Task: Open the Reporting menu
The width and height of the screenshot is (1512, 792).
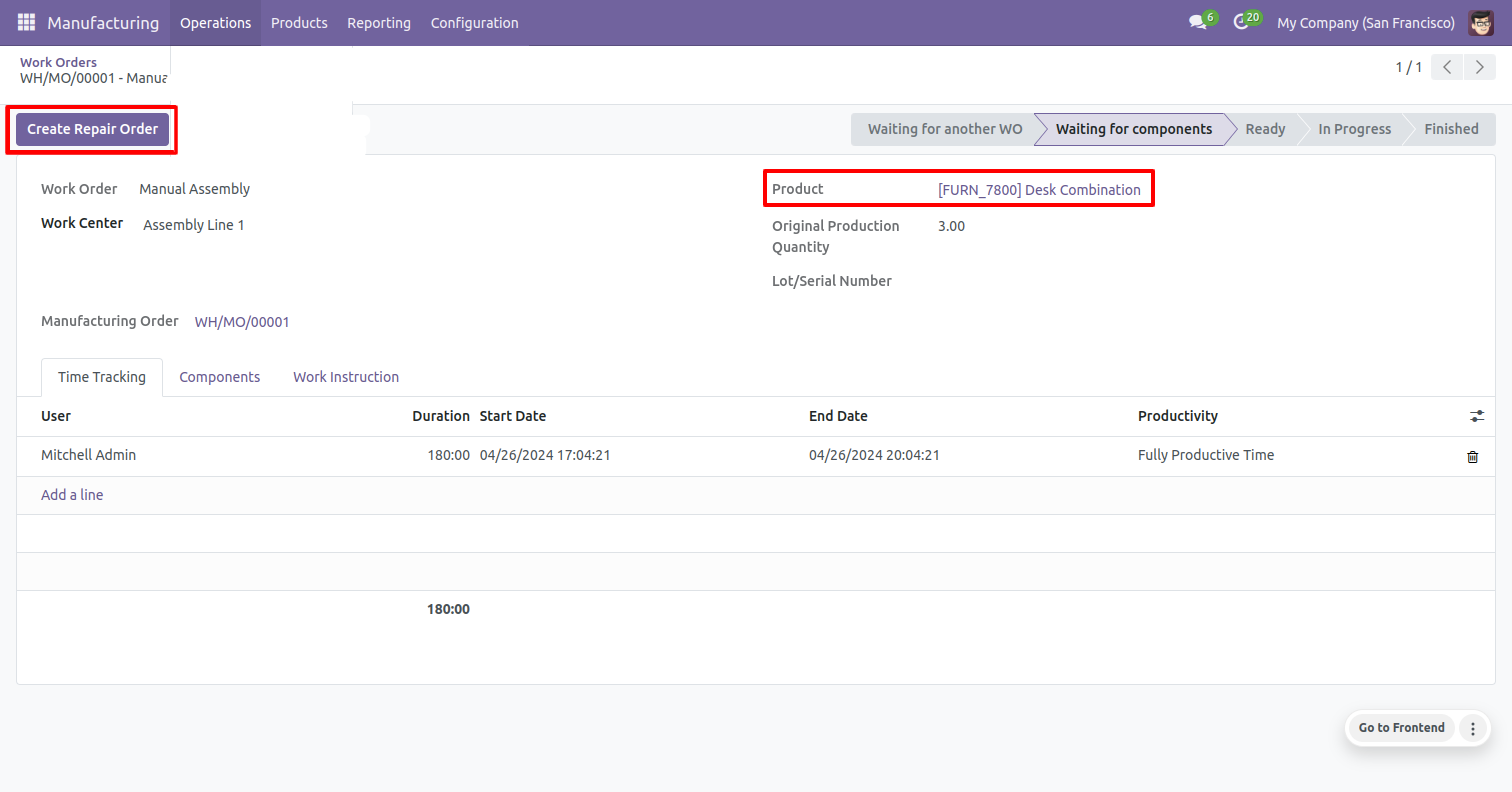Action: pos(379,22)
